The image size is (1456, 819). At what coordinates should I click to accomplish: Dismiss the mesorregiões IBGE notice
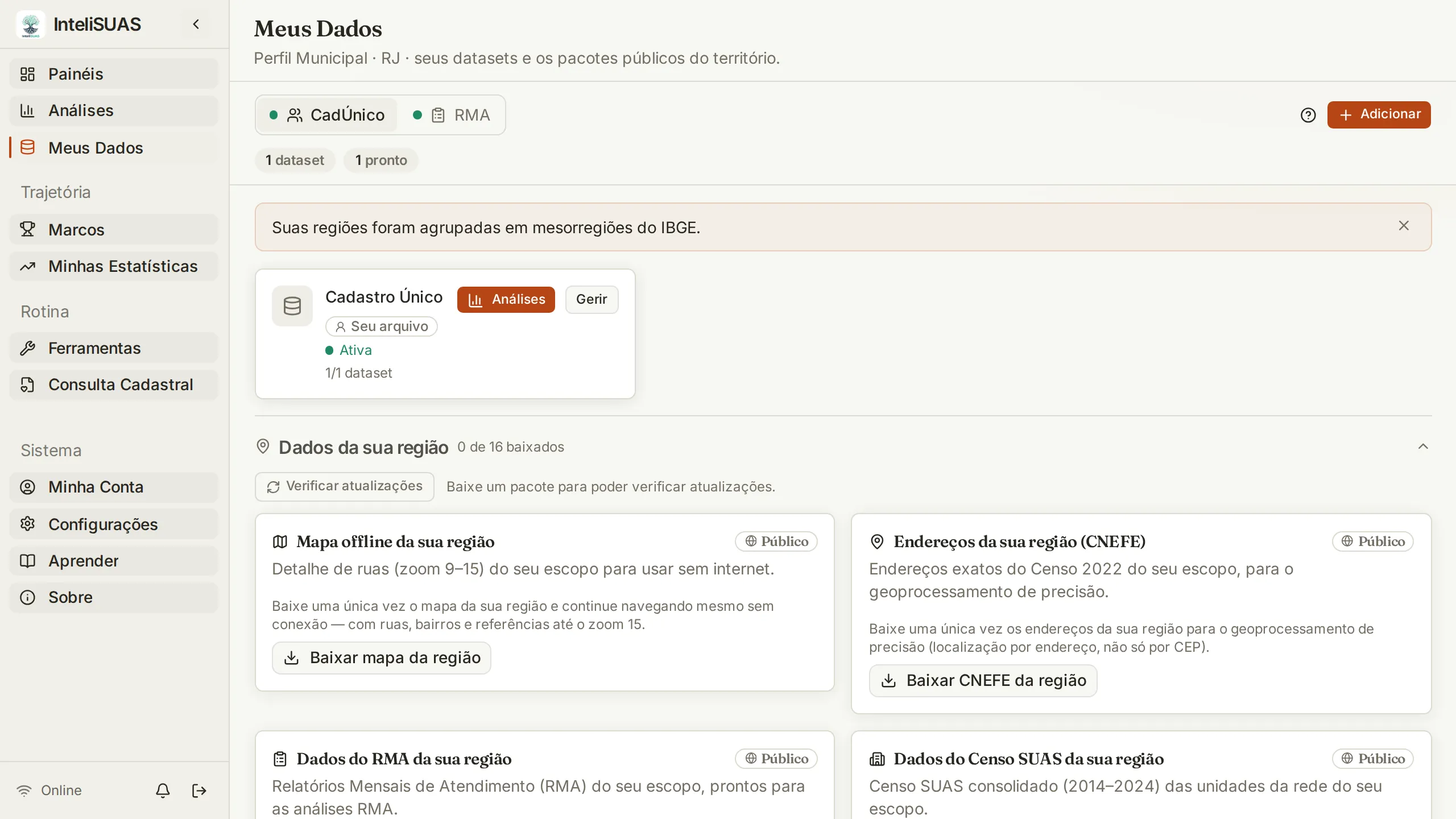pos(1404,226)
